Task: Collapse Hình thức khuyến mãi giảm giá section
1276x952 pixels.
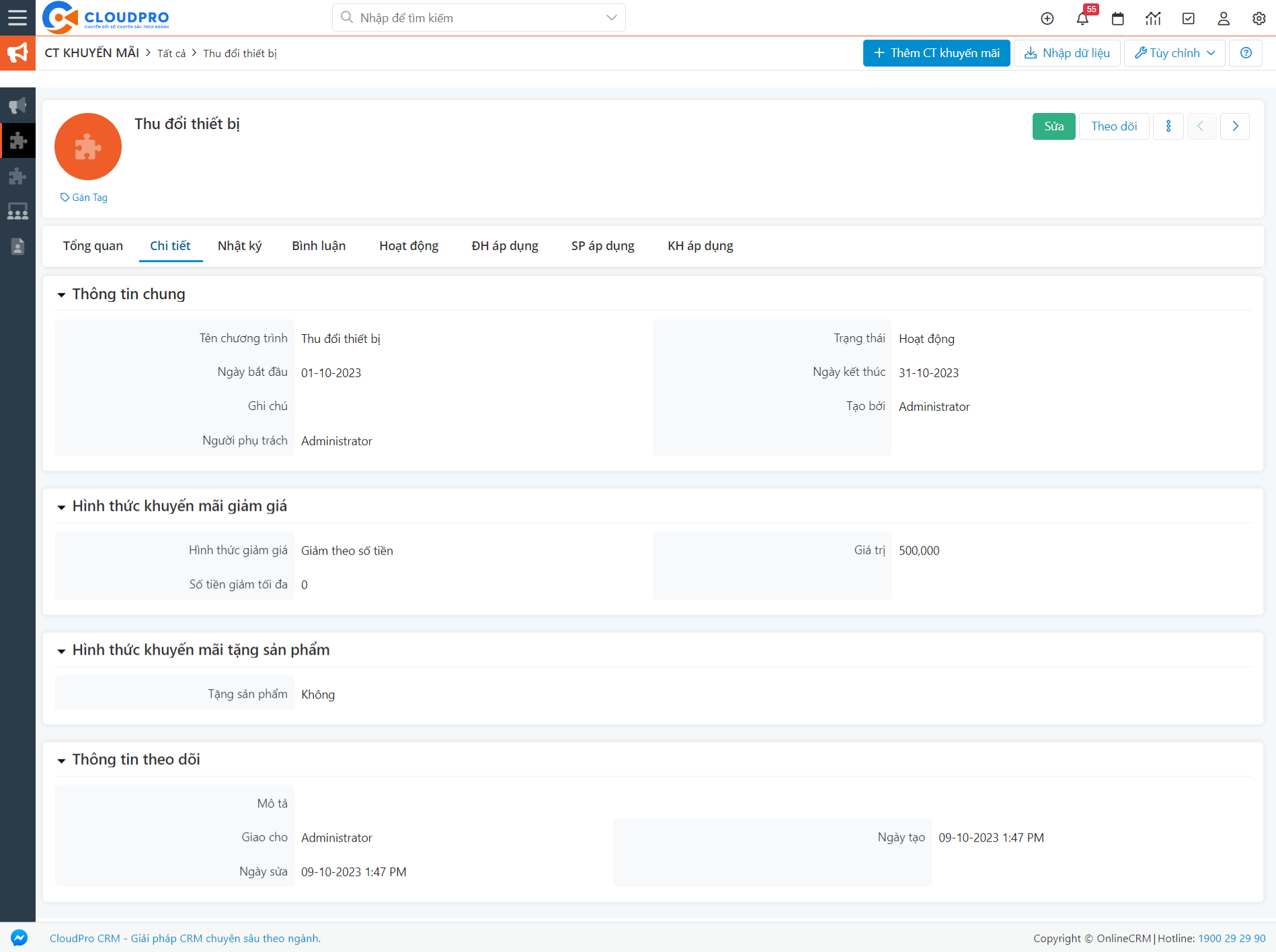Action: tap(61, 507)
